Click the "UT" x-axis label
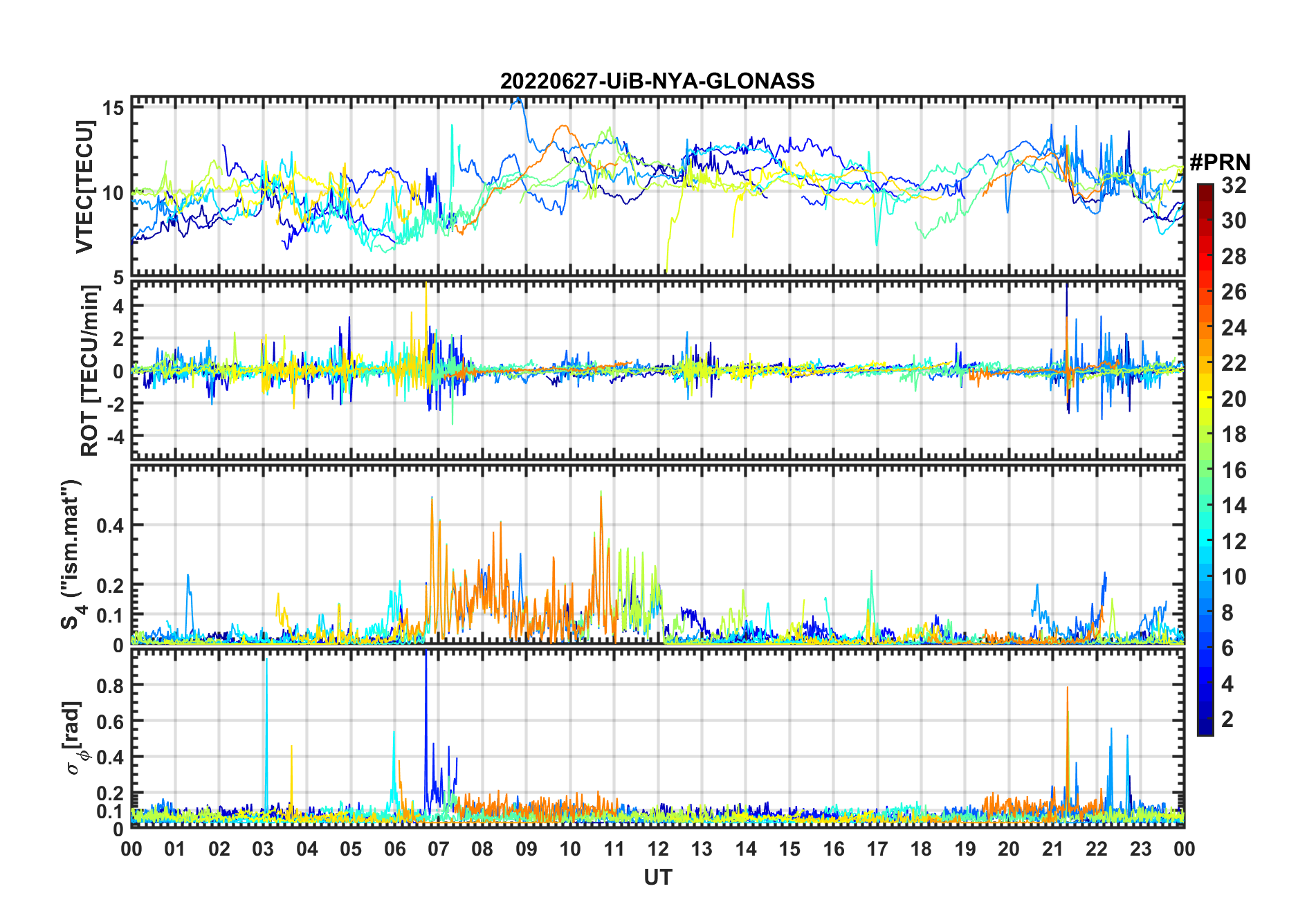Screen dimensions: 1316x920 pyautogui.click(x=658, y=877)
